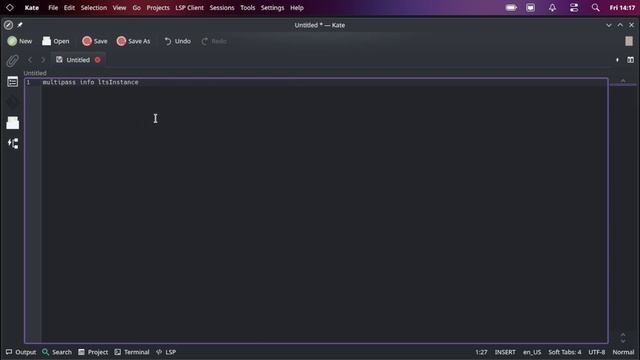
Task: Click the clock Fri 14:17
Action: (x=622, y=8)
